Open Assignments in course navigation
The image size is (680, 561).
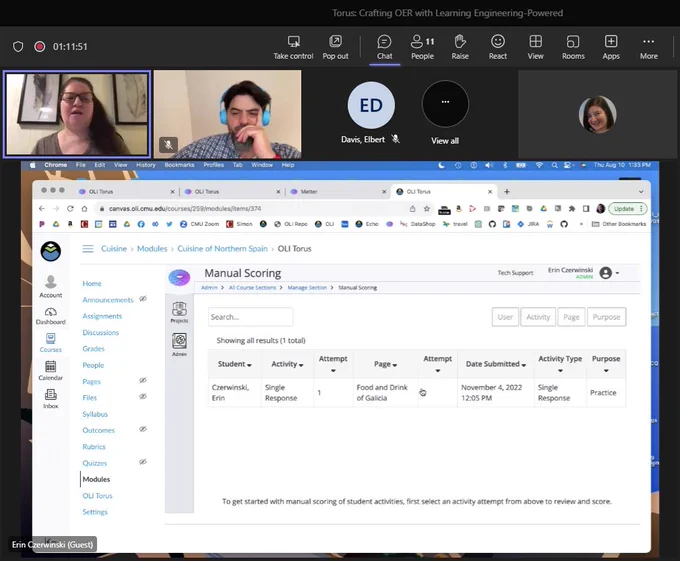coord(102,316)
